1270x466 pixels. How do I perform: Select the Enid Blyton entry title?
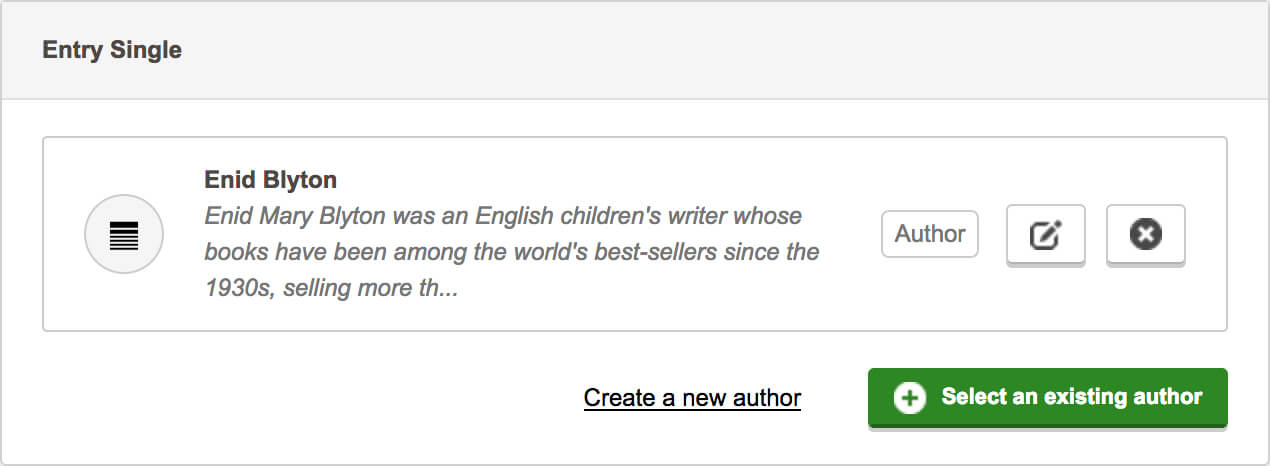pyautogui.click(x=270, y=180)
